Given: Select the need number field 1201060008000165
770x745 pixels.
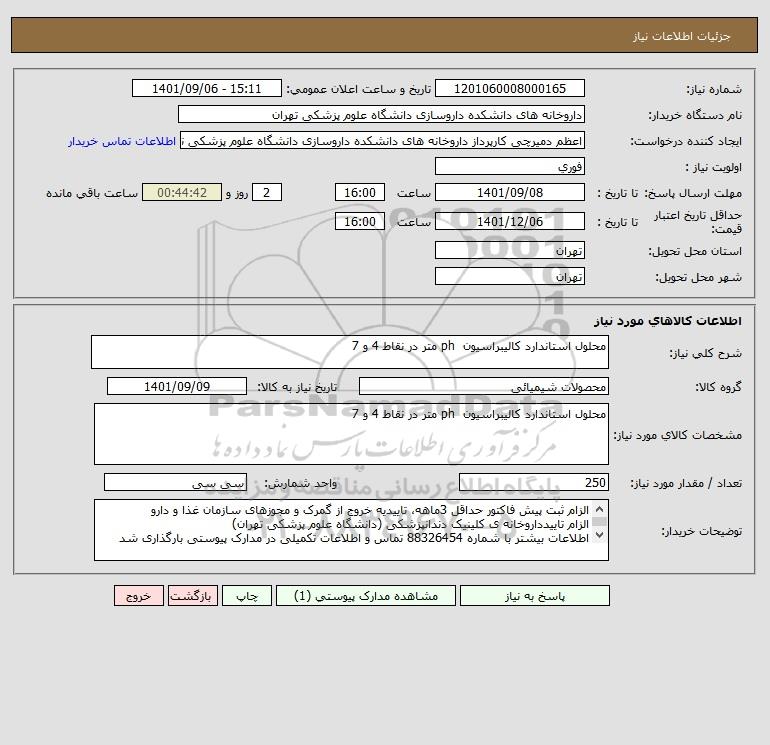Looking at the screenshot, I should pyautogui.click(x=510, y=88).
